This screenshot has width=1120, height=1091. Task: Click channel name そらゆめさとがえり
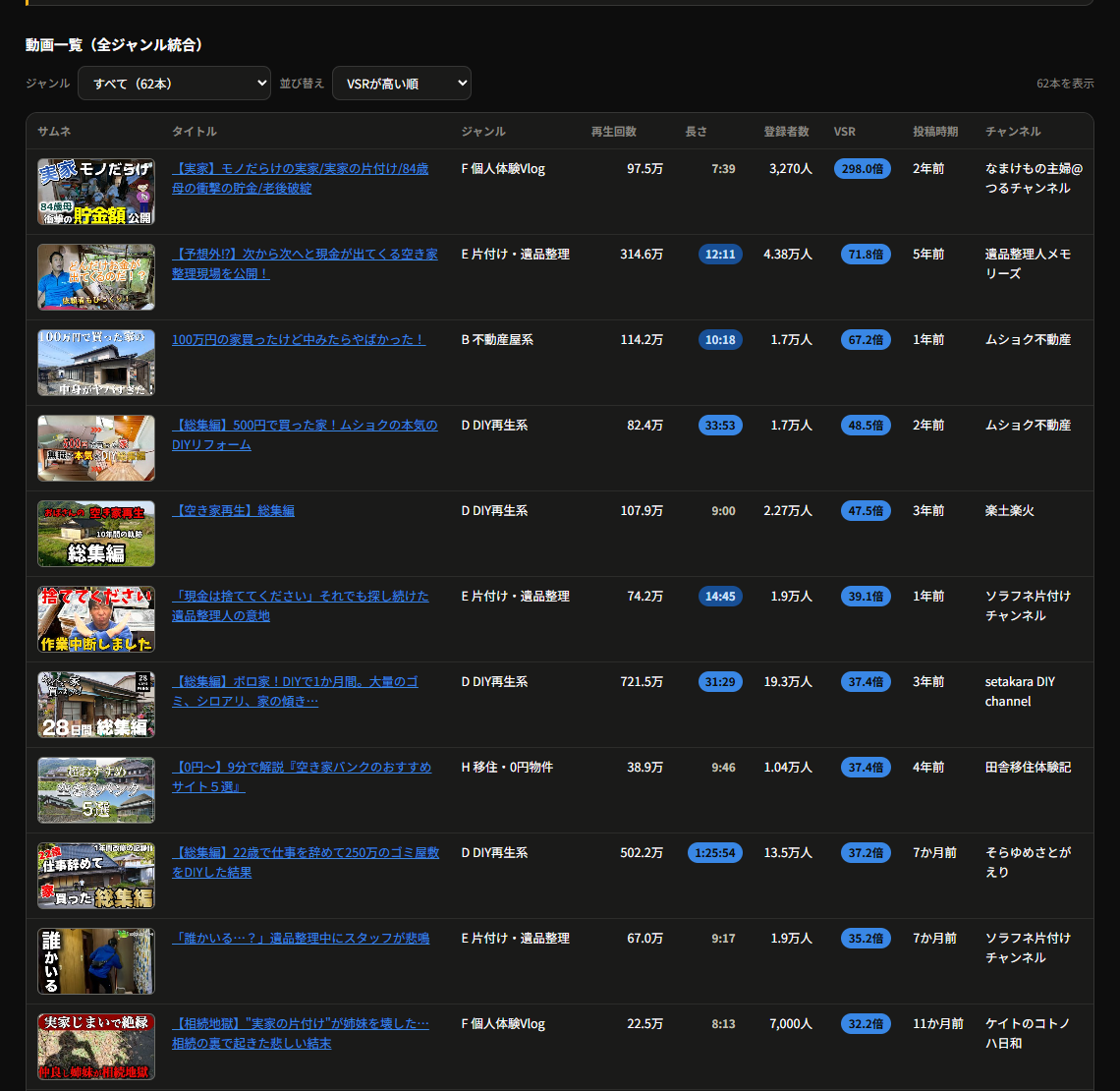pos(1028,862)
